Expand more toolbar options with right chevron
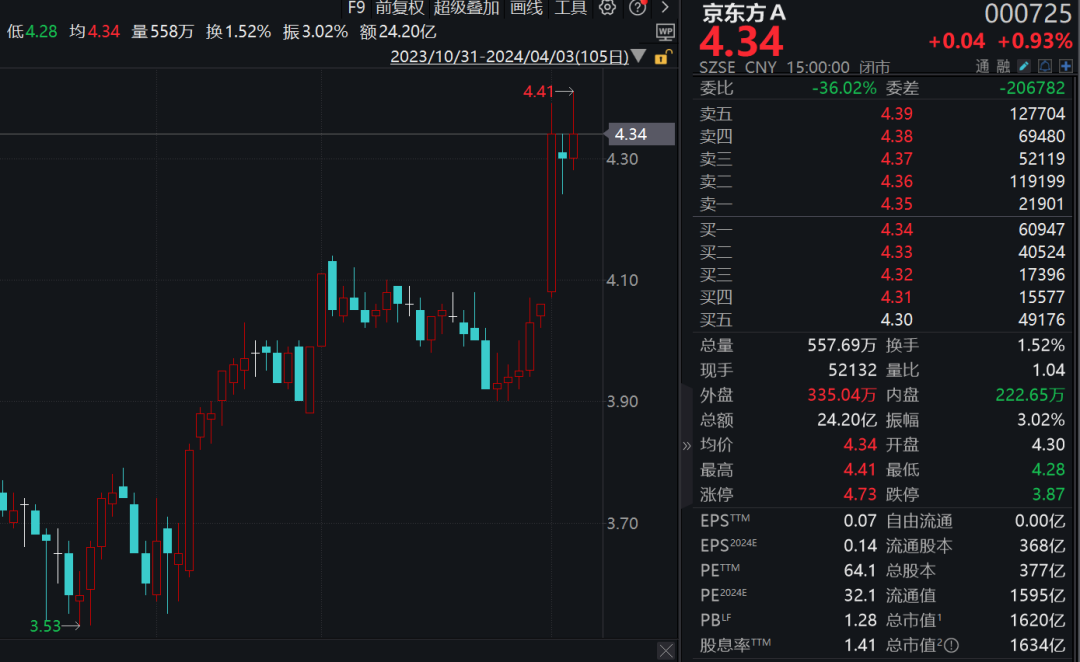Viewport: 1080px width, 662px height. (665, 8)
